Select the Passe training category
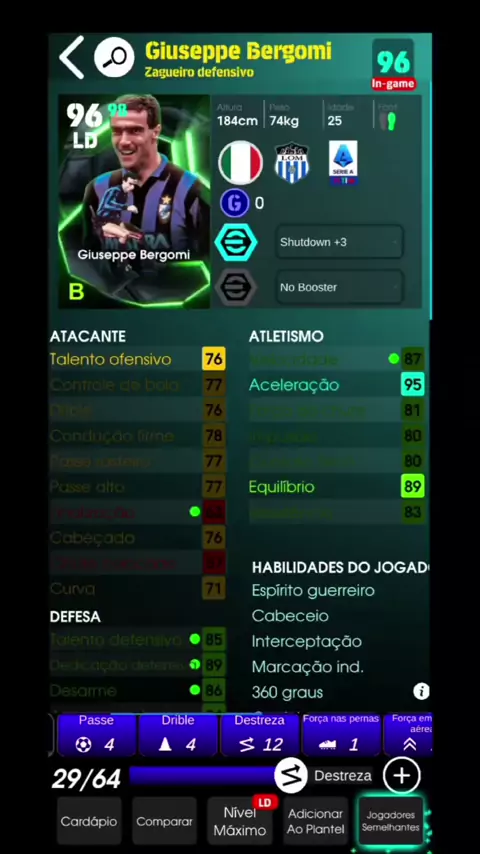Viewport: 480px width, 854px height. click(96, 735)
